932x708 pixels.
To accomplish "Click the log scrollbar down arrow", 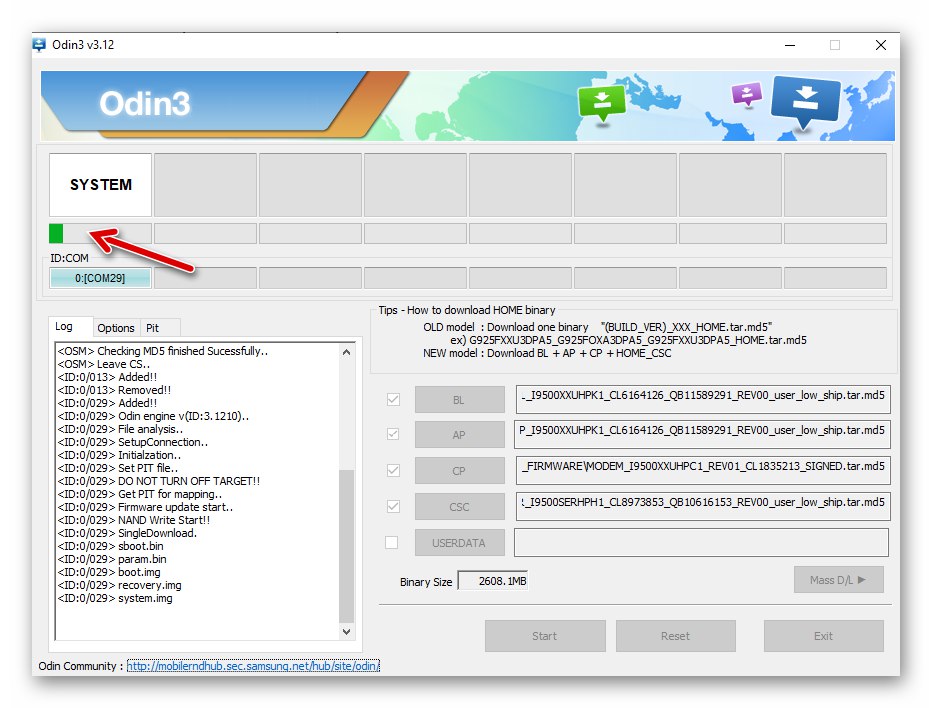I will 347,632.
